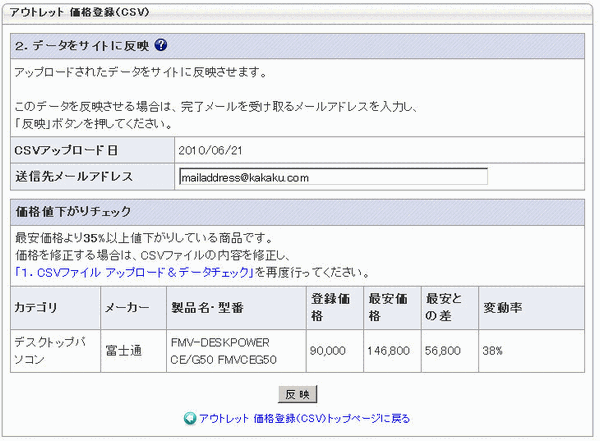The height and width of the screenshot is (441, 600).
Task: Open the CSVファイル アップロード&データチェック link
Action: click(x=134, y=272)
